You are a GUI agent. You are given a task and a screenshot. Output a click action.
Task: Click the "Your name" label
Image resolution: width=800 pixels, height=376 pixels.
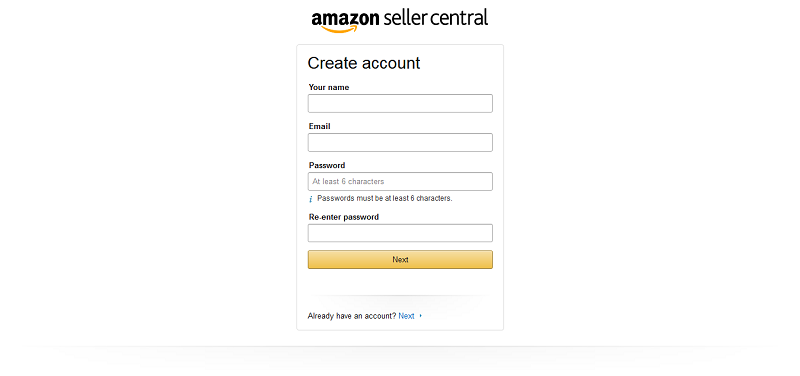329,87
